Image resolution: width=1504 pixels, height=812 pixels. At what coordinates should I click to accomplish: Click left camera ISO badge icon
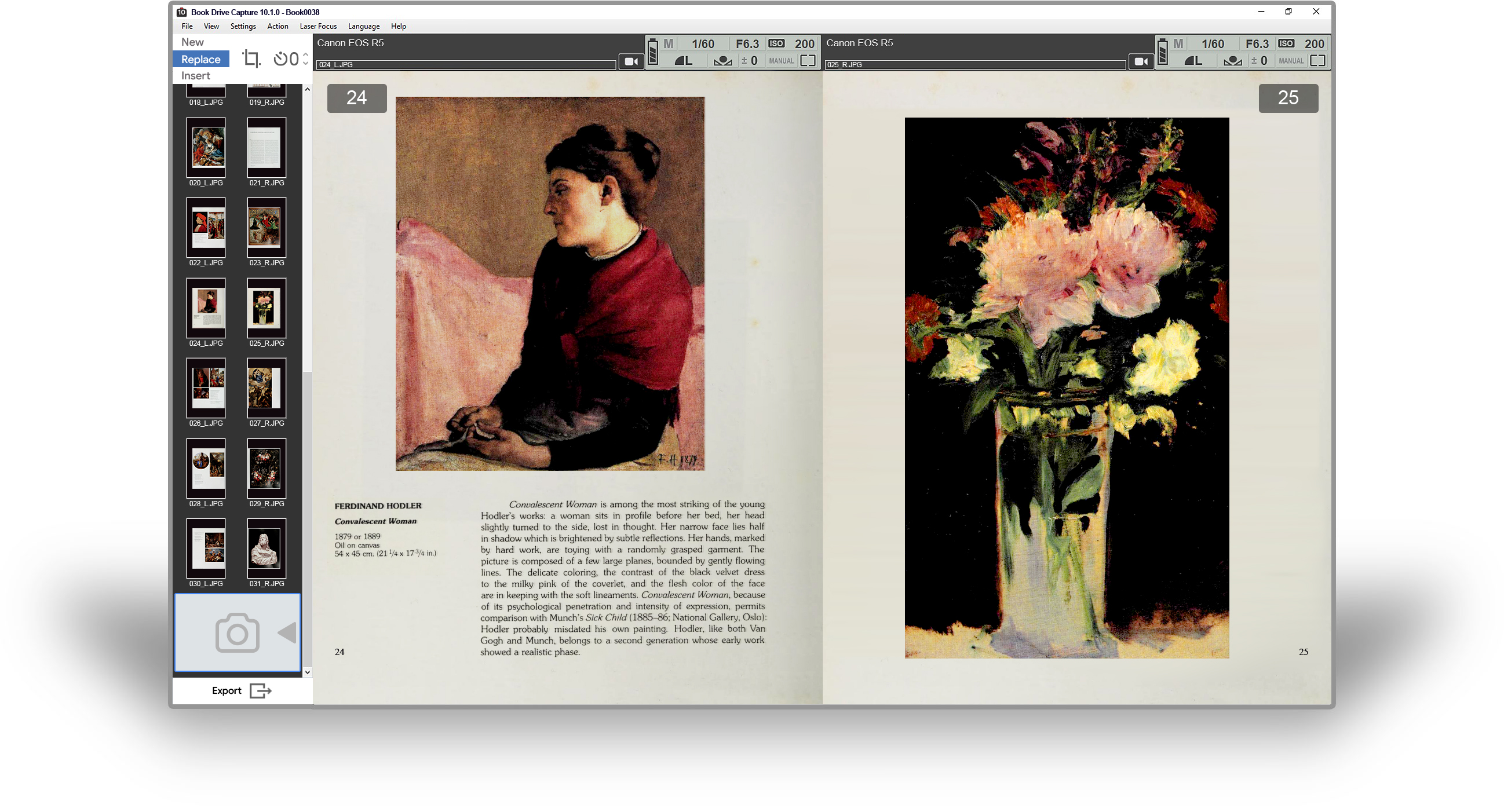tap(776, 43)
